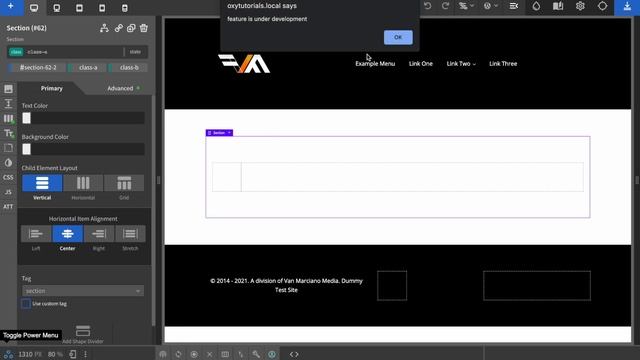Open the layout columns sidebar icon
Viewport: 640px width, 360px height.
[x=8, y=119]
